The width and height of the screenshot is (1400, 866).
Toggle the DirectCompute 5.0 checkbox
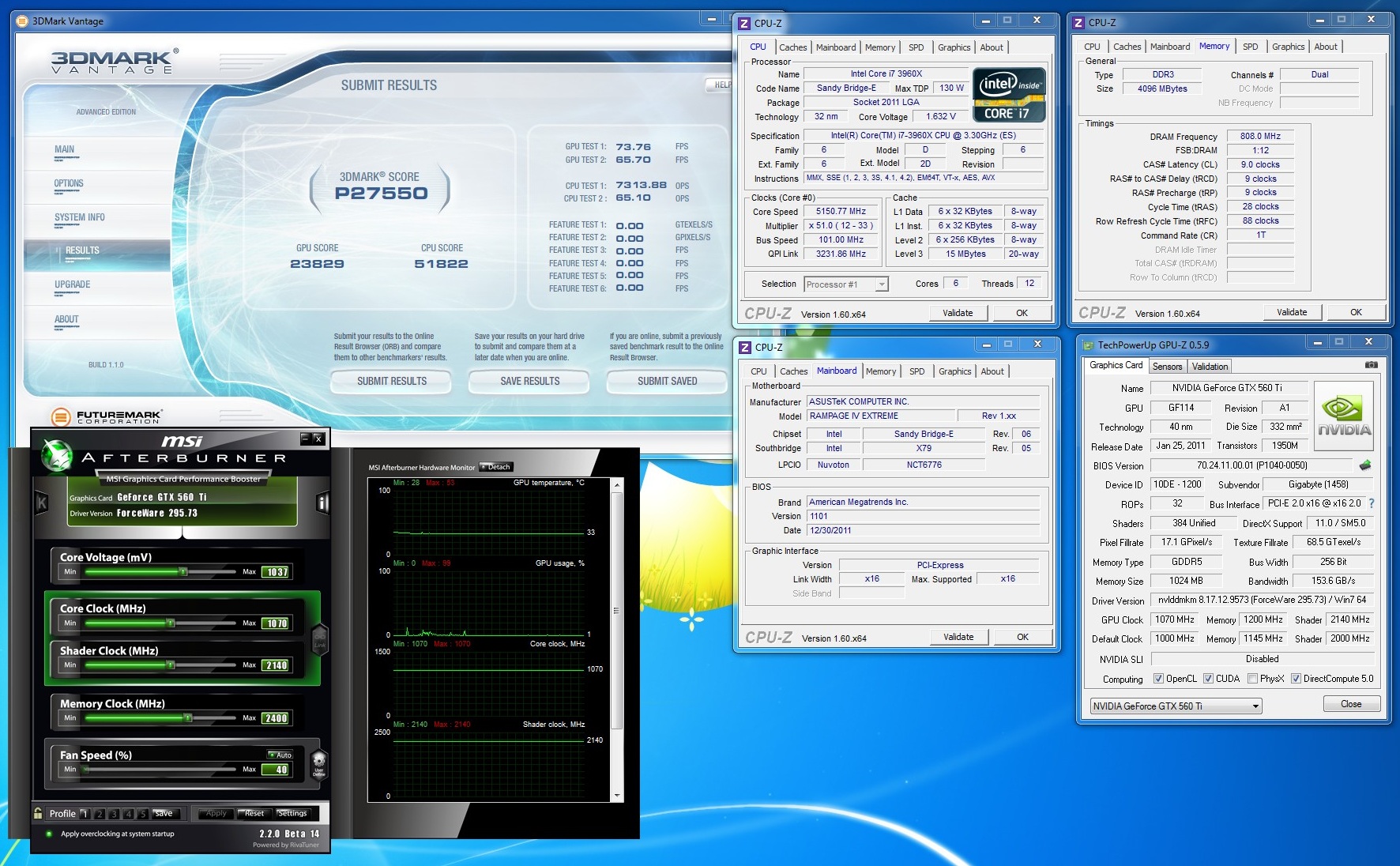tap(1296, 679)
